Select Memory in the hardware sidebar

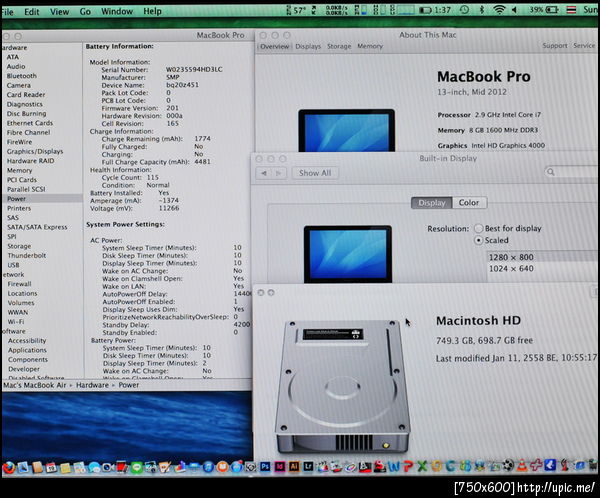point(20,170)
